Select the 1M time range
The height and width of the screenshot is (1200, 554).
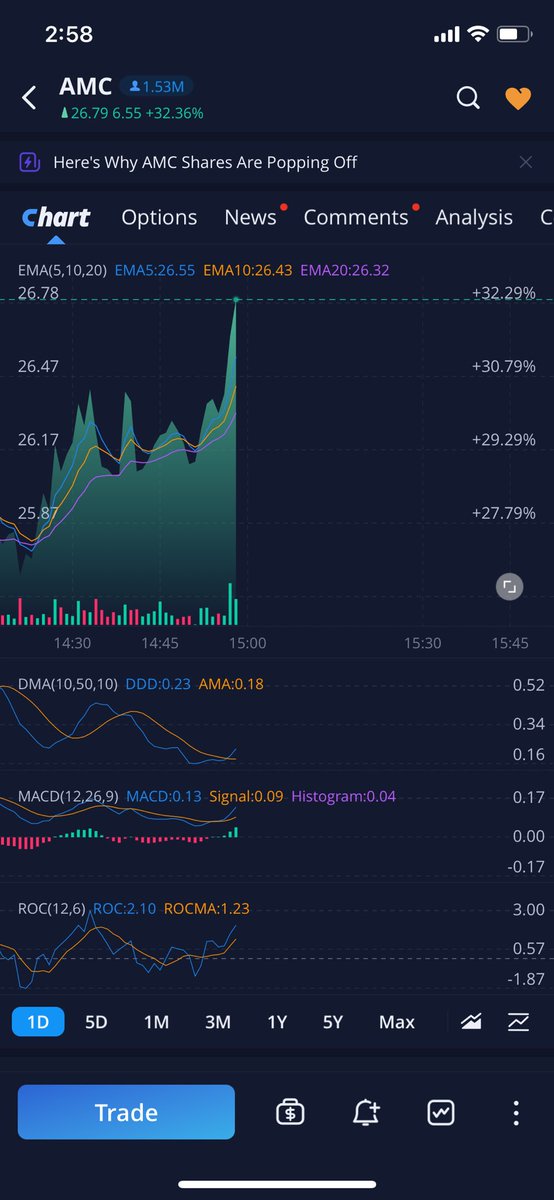156,1022
